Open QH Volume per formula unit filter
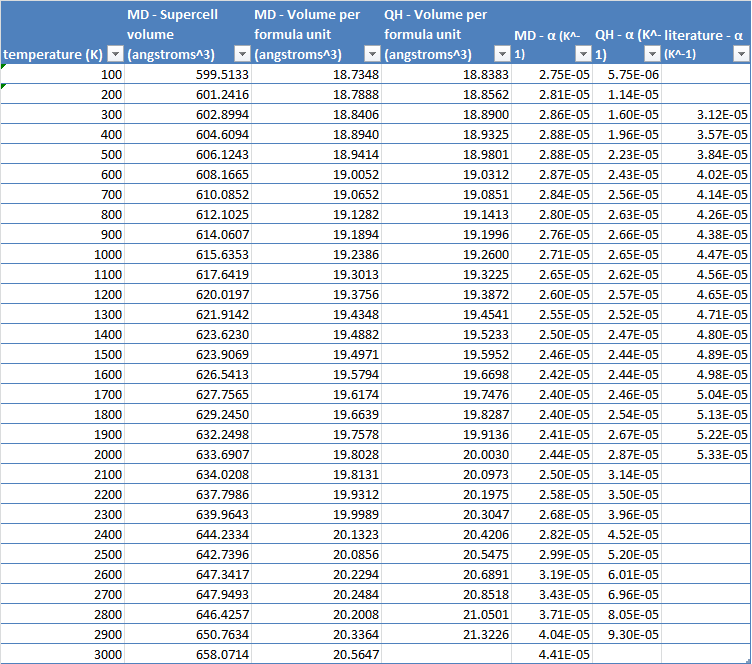752x664 pixels. click(x=502, y=54)
